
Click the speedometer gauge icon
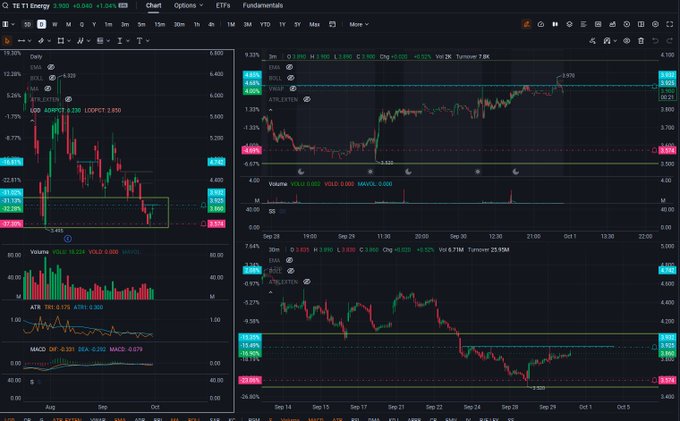pos(541,25)
